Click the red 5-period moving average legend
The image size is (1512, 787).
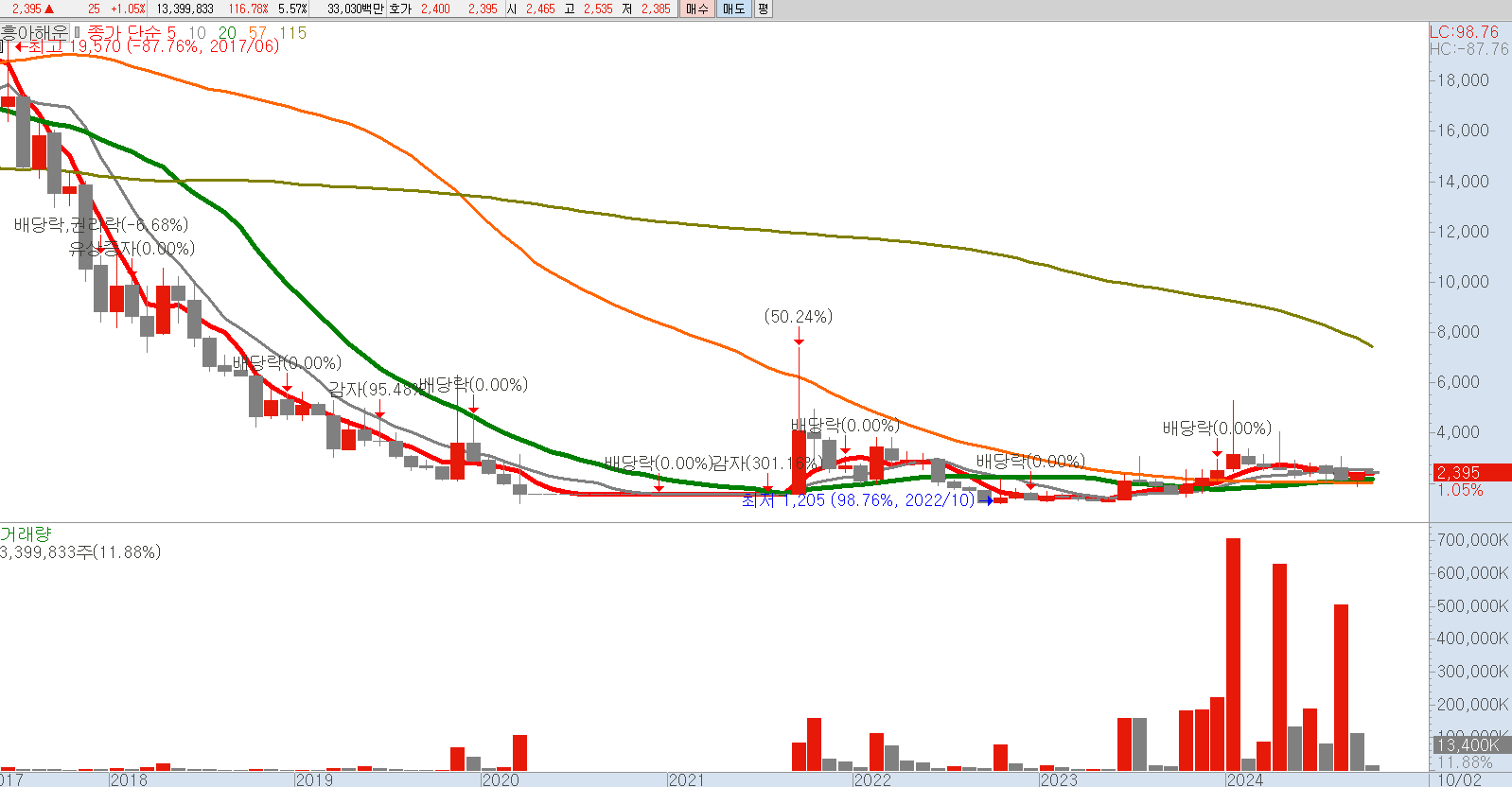171,33
